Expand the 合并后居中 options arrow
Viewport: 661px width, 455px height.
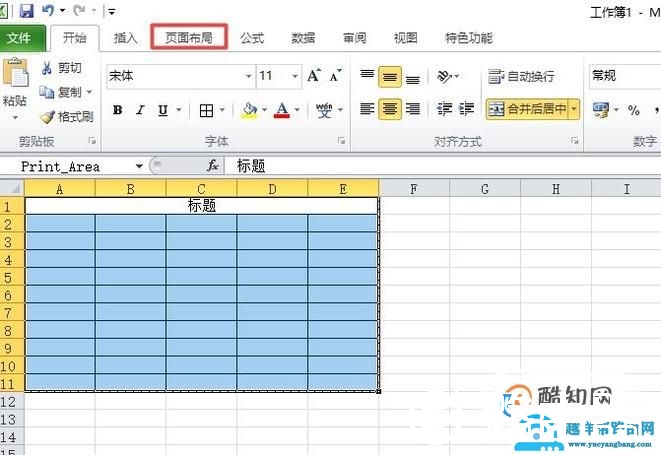tap(574, 110)
